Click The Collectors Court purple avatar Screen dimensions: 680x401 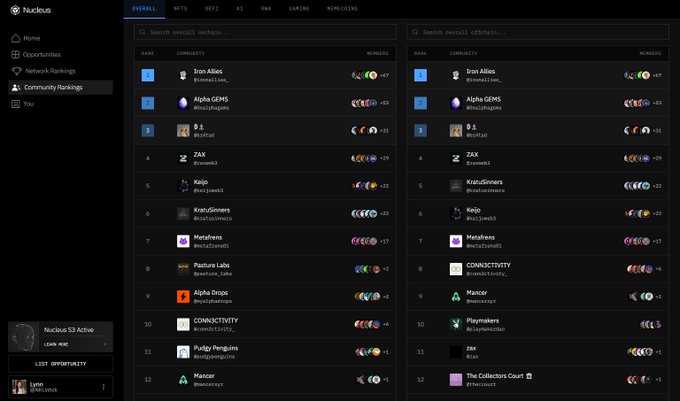pos(456,380)
